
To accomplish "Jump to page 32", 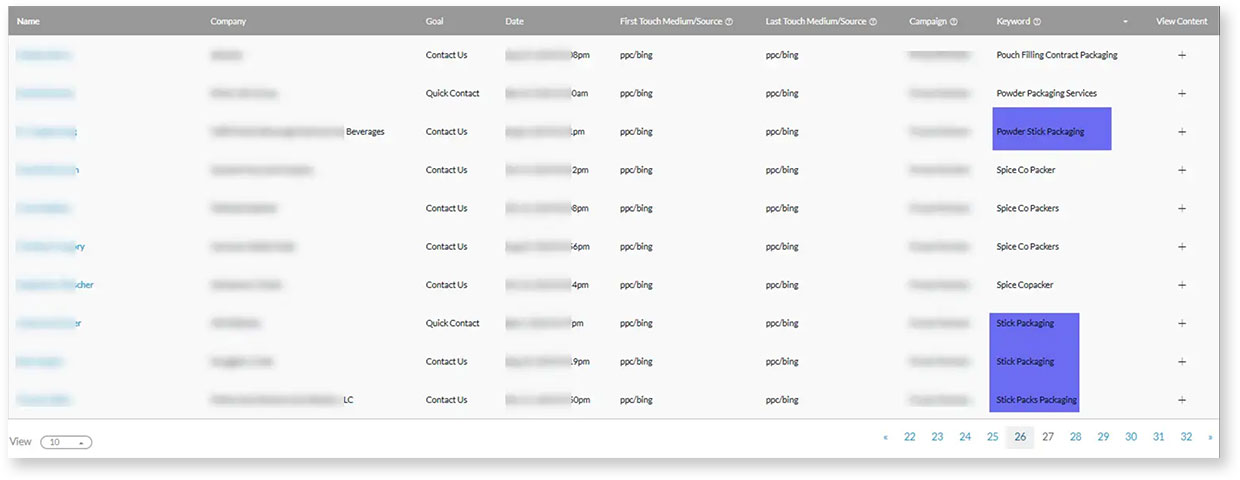I will [x=1186, y=437].
